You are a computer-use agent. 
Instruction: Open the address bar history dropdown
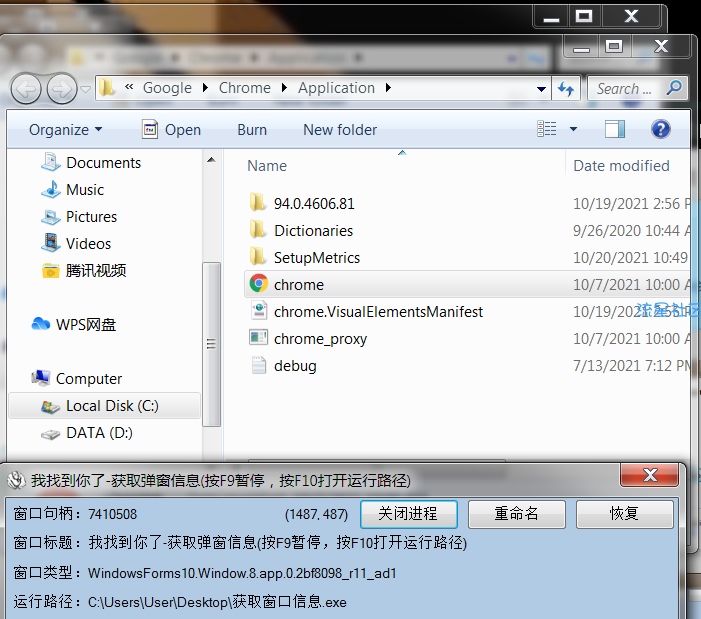tap(541, 89)
